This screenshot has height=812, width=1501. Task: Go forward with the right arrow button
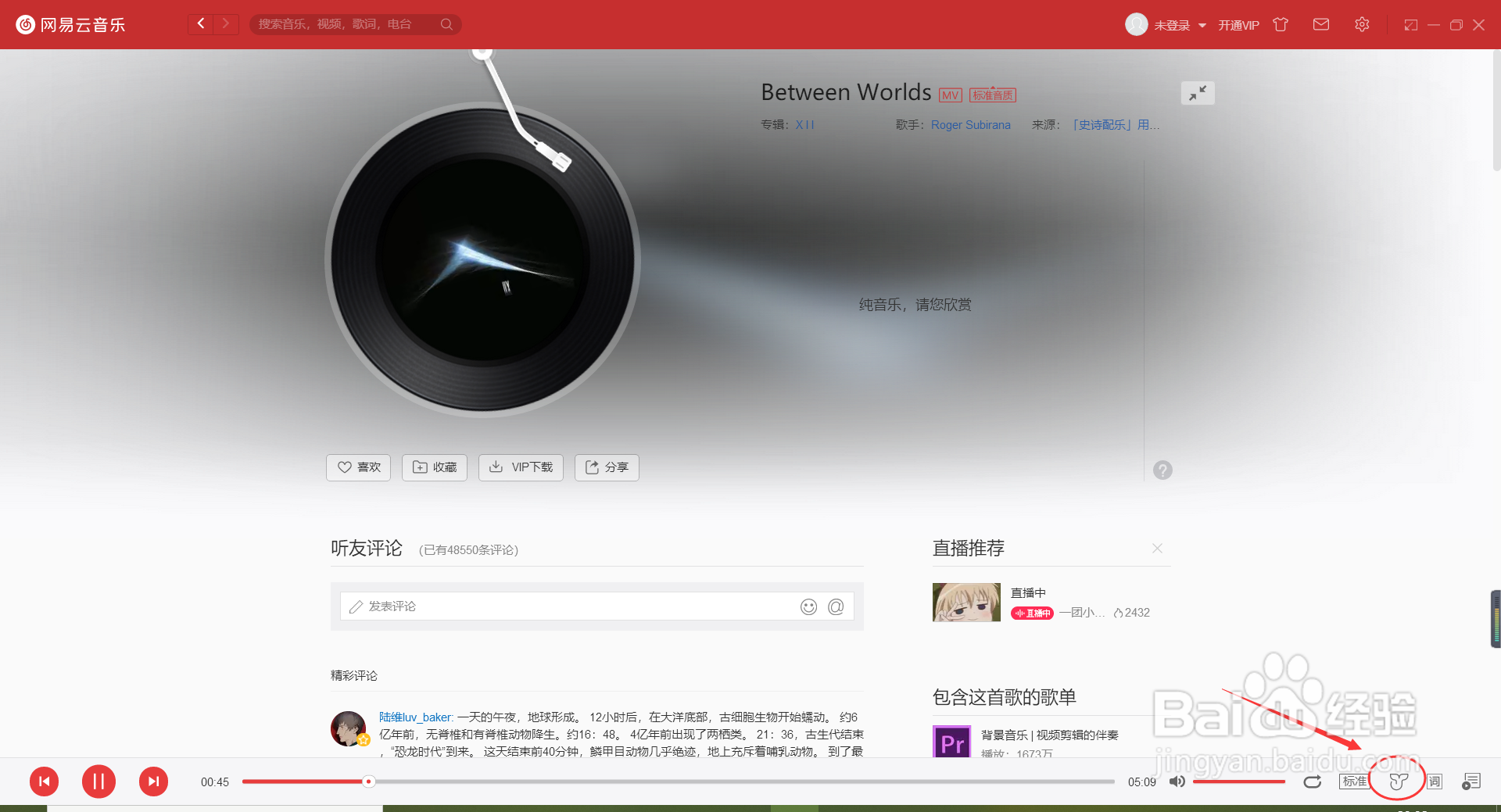click(226, 23)
